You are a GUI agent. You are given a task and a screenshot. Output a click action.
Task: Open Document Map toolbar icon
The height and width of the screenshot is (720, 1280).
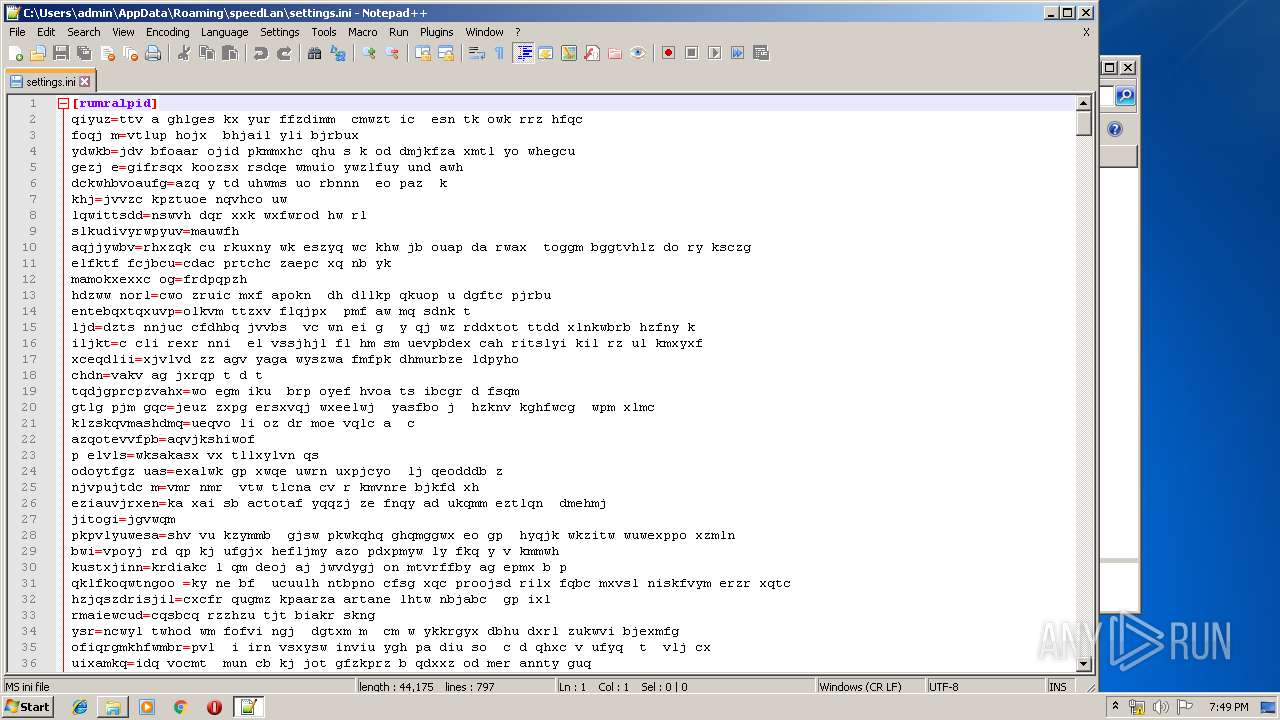coord(569,53)
